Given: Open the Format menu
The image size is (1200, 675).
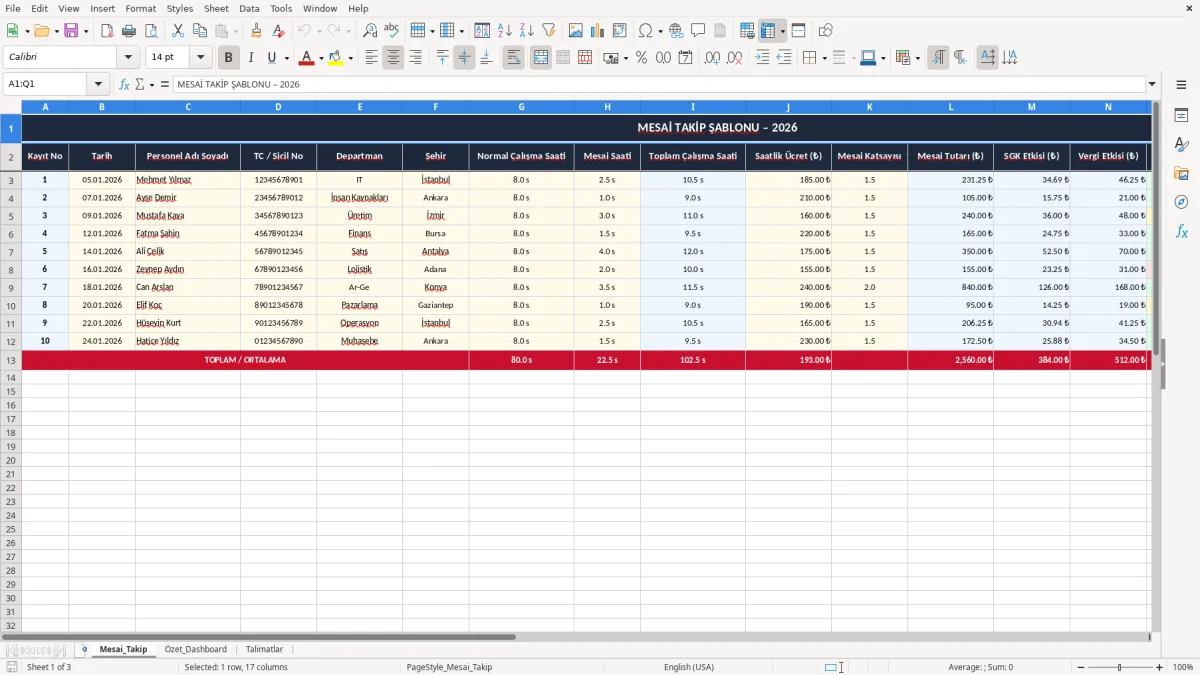Looking at the screenshot, I should (140, 8).
